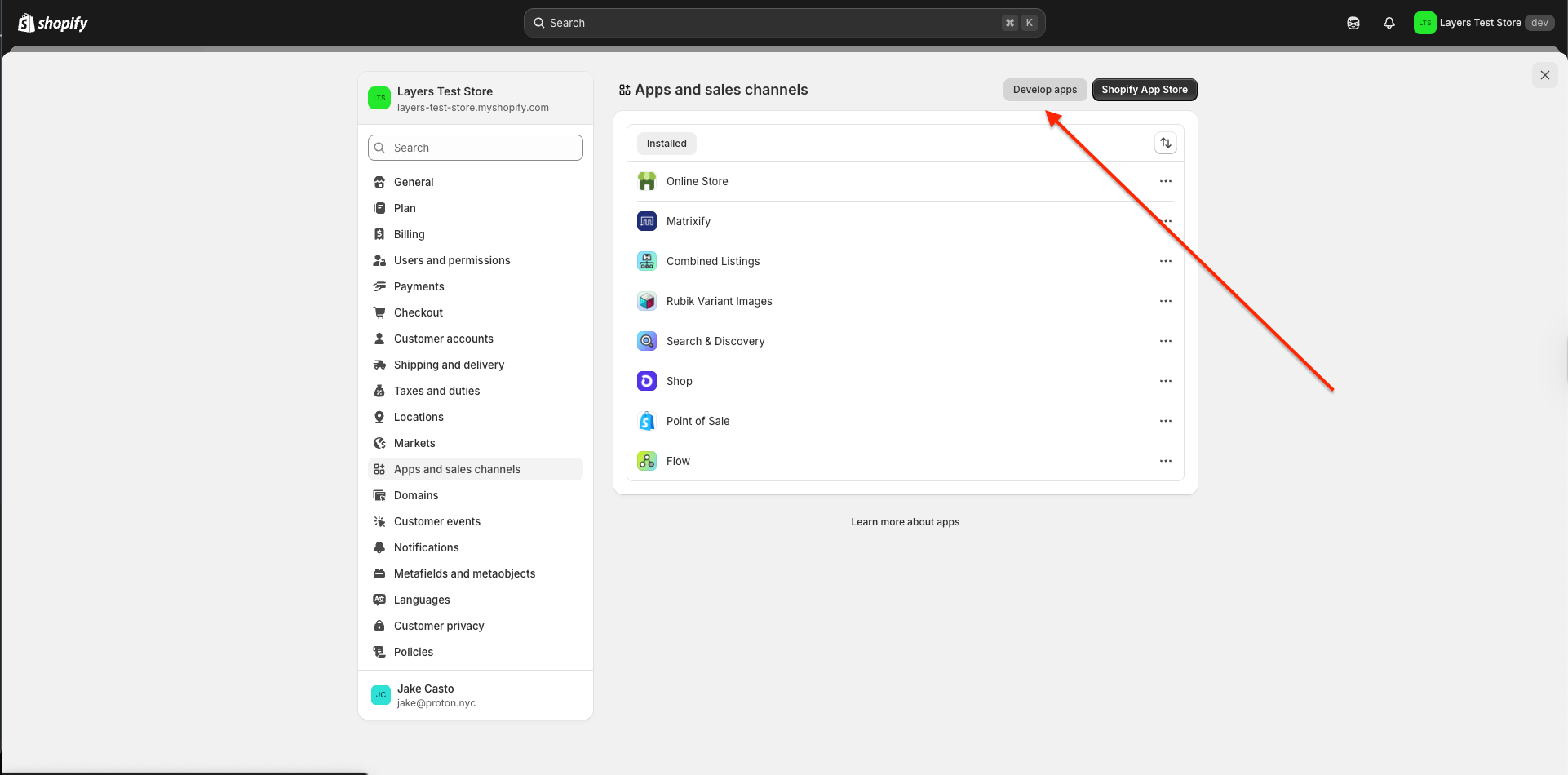Open Users and permissions settings

(476, 260)
